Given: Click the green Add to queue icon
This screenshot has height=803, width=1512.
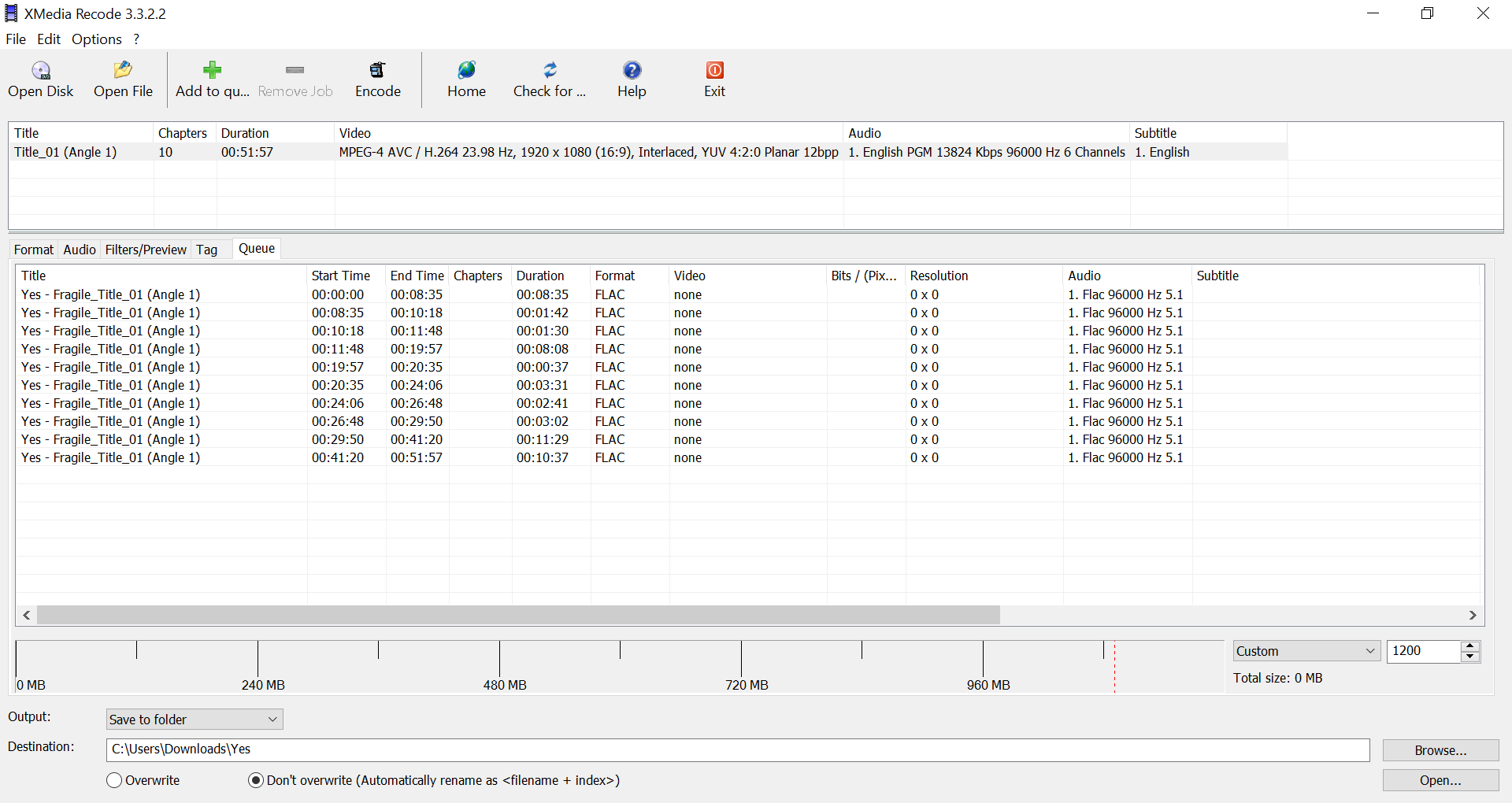Looking at the screenshot, I should click(x=212, y=71).
